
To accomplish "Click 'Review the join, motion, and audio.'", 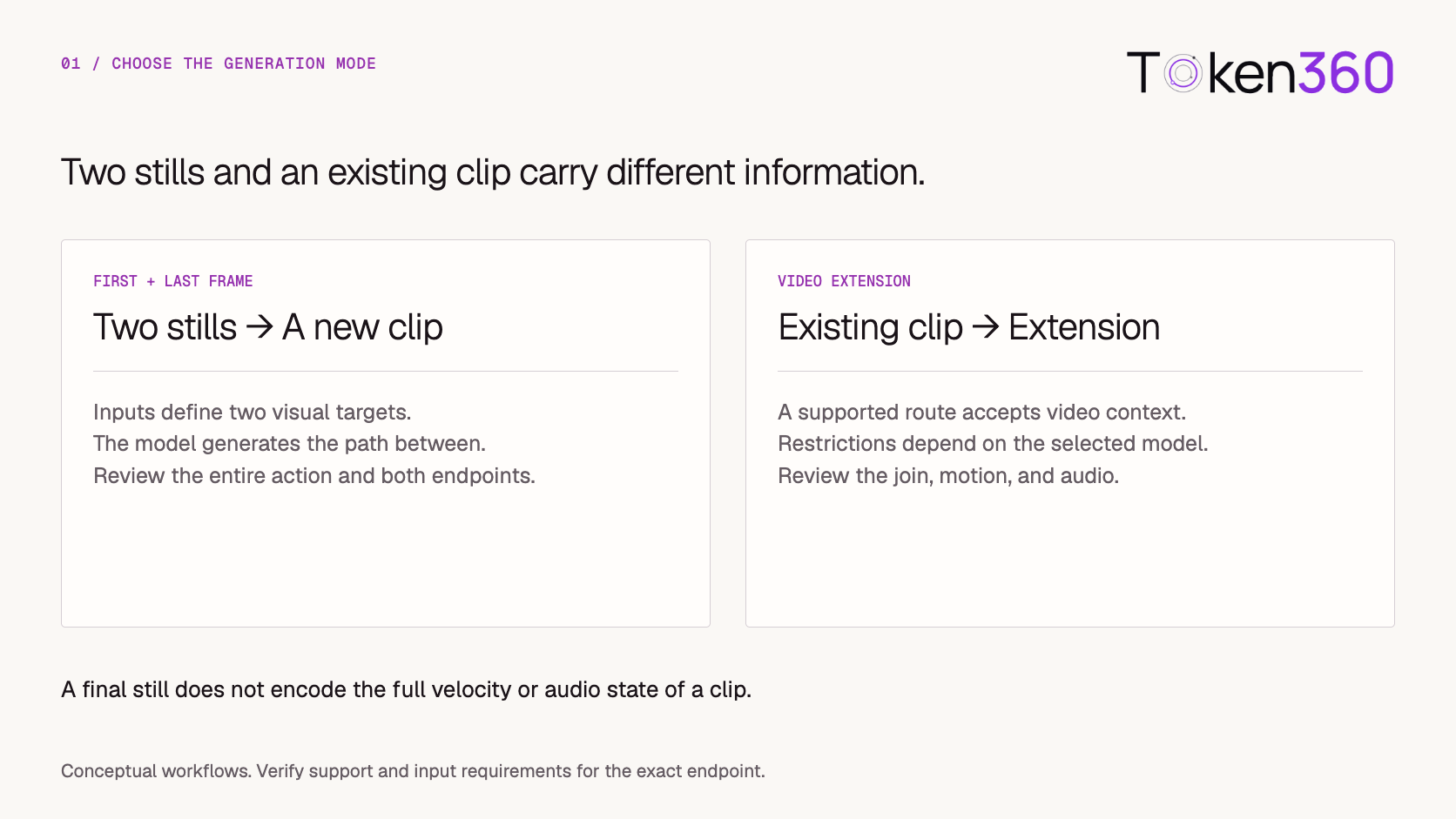I will pyautogui.click(x=948, y=476).
